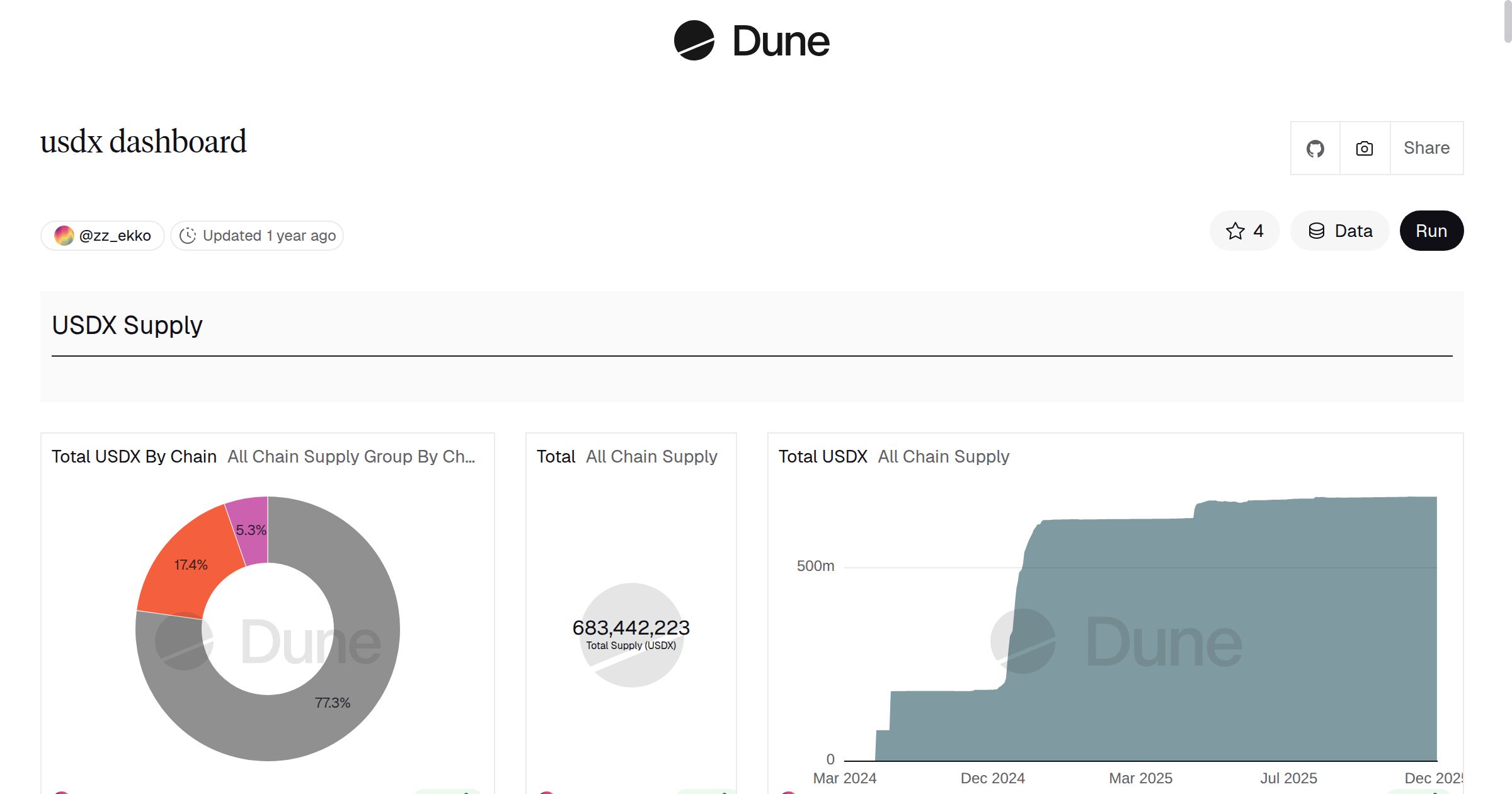Open the 'Total USDX By Chain' chart title
The image size is (1512, 794).
(134, 456)
